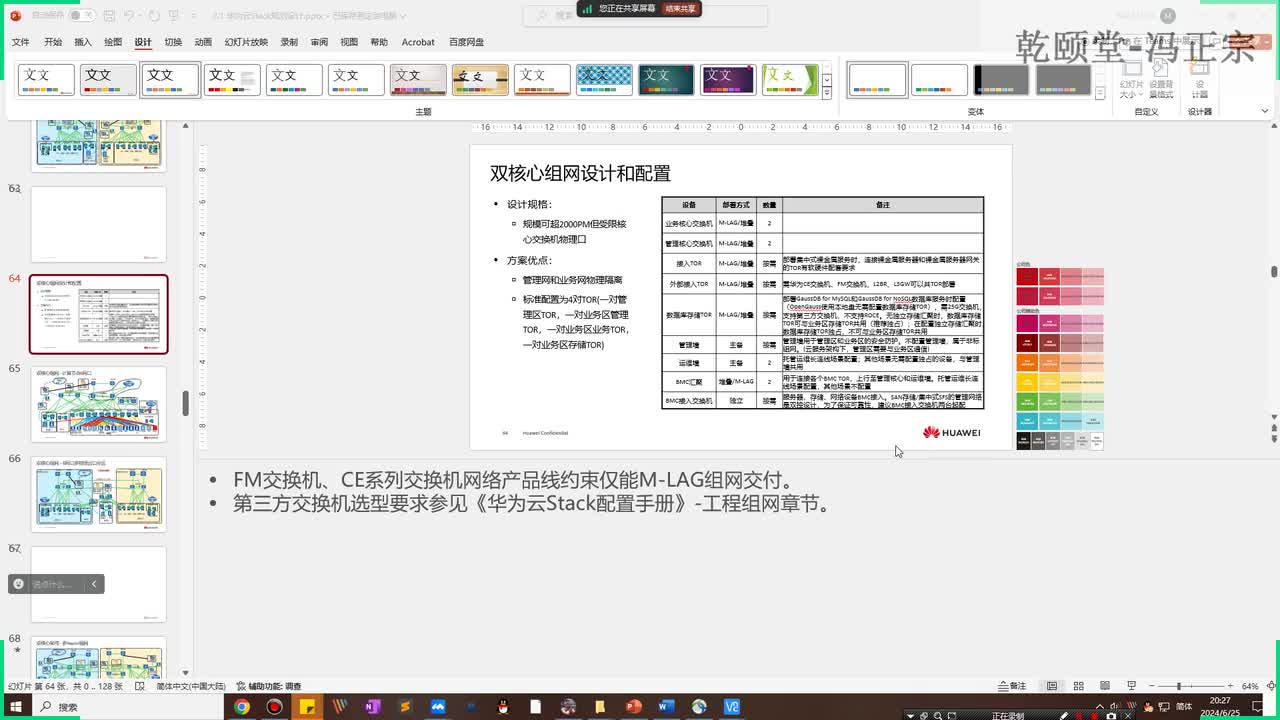1280x720 pixels.
Task: Select the first white variant thumbnail
Action: pyautogui.click(x=877, y=79)
